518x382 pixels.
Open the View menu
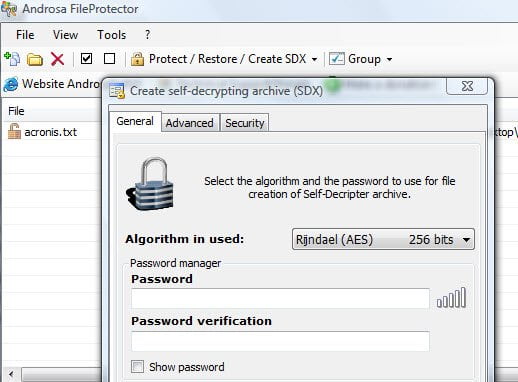click(x=65, y=35)
